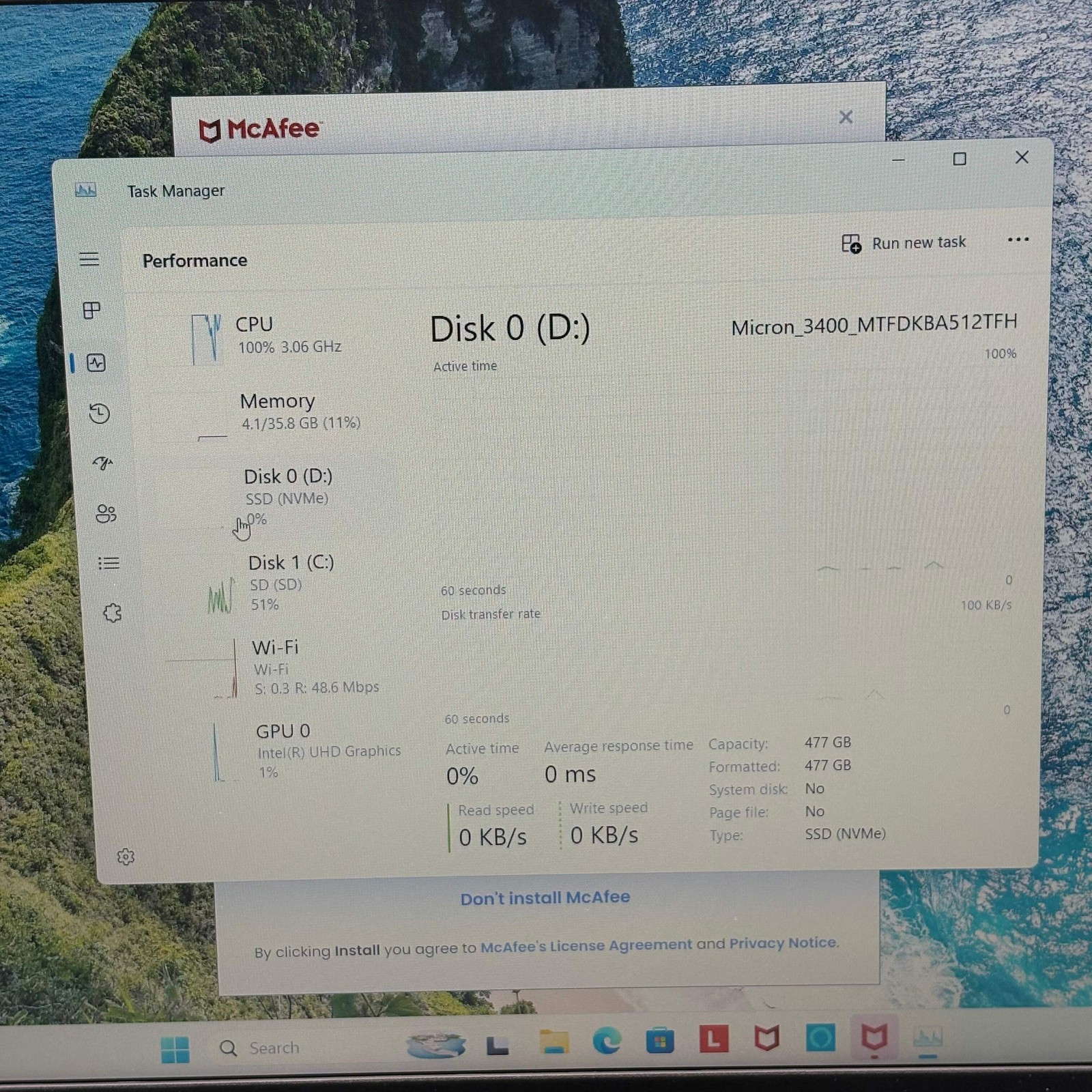Image resolution: width=1092 pixels, height=1092 pixels.
Task: Open the Startup apps page icon
Action: coord(102,463)
